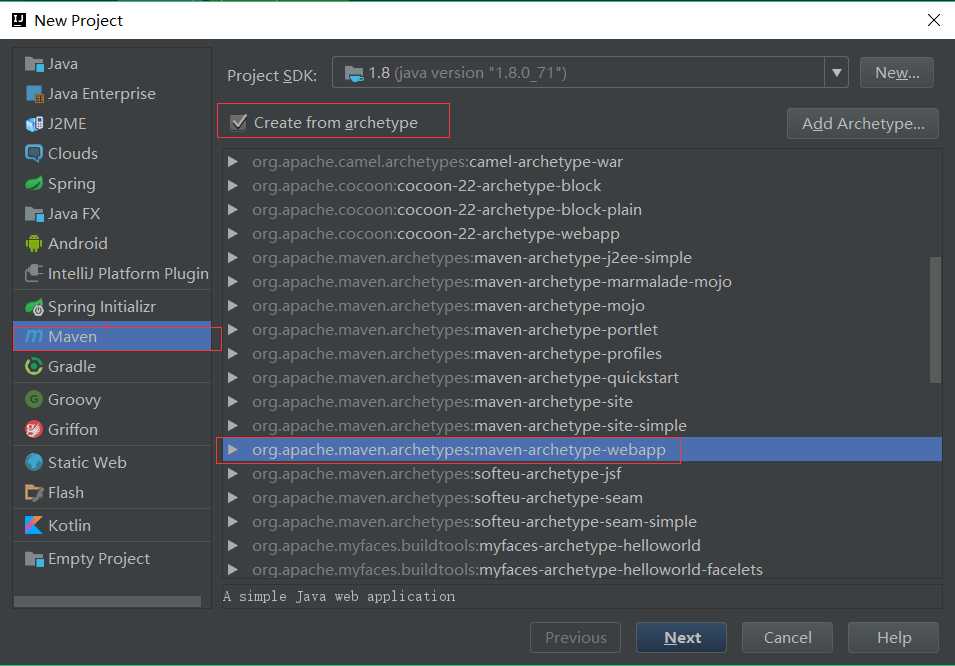
Task: Expand myfaces-archetype-helloworld node
Action: [232, 545]
